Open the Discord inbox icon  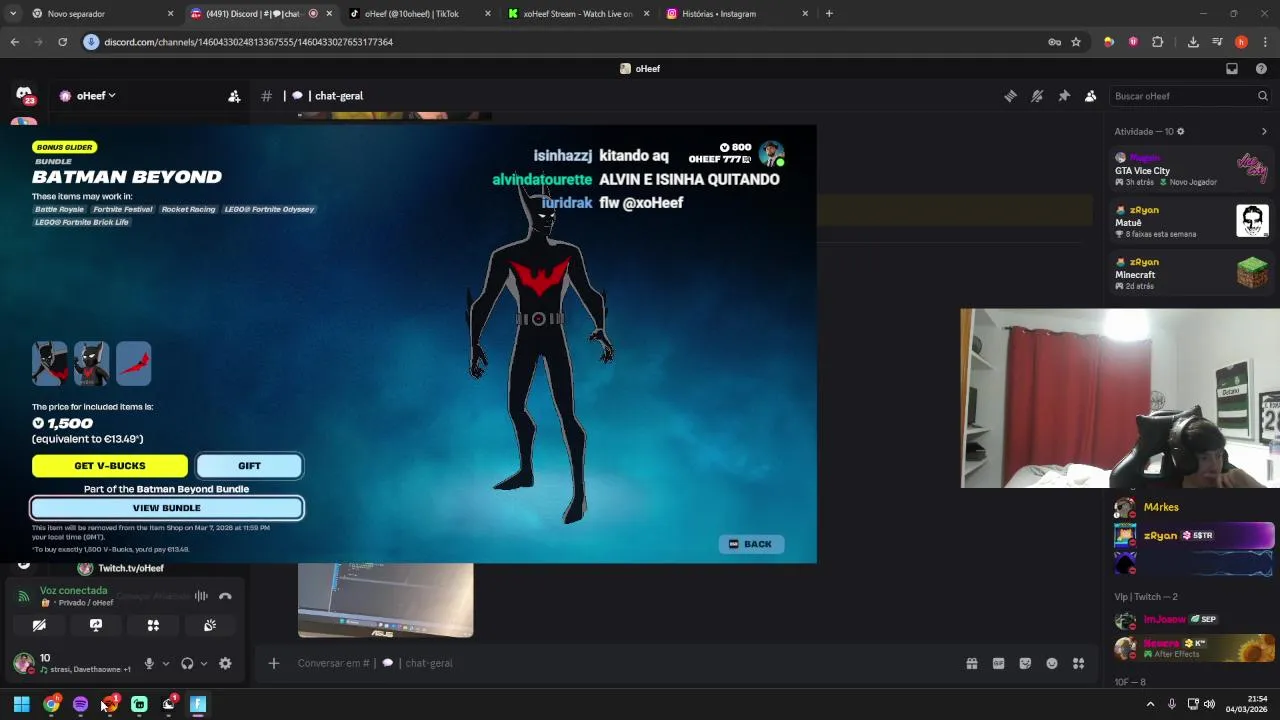pyautogui.click(x=1232, y=69)
